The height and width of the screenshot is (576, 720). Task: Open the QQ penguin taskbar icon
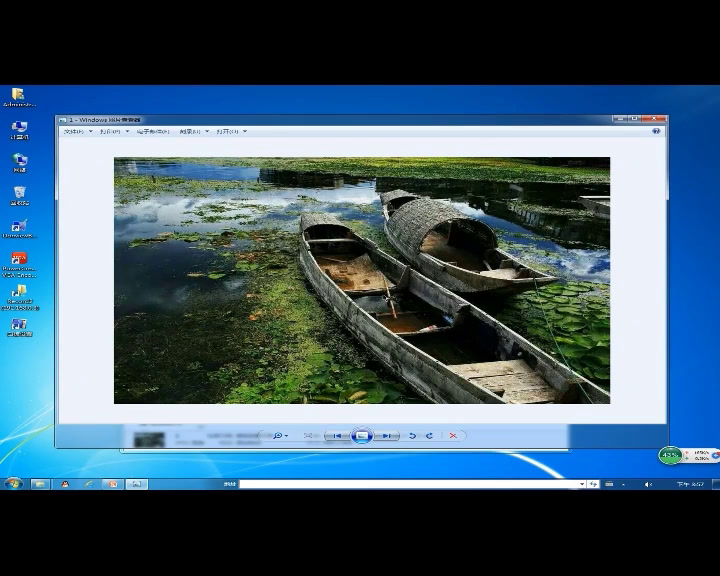click(x=65, y=484)
